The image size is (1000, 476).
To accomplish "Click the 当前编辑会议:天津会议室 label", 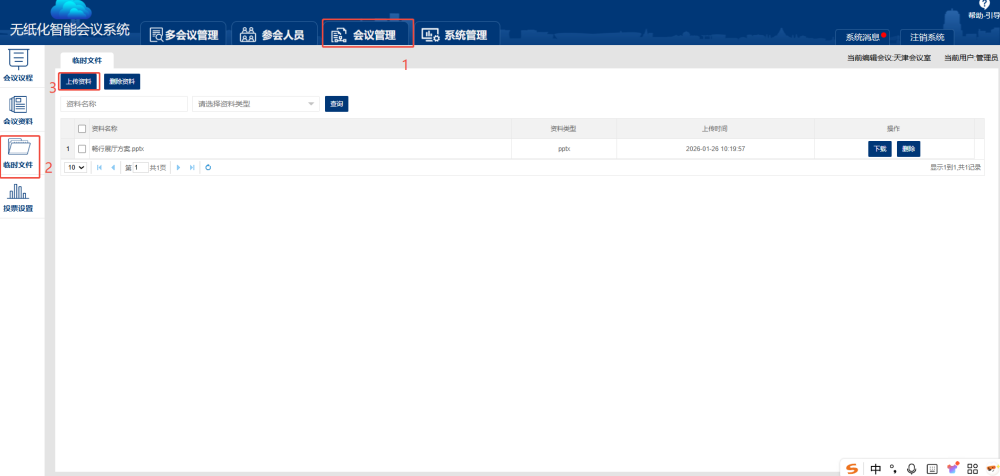I will [889, 57].
